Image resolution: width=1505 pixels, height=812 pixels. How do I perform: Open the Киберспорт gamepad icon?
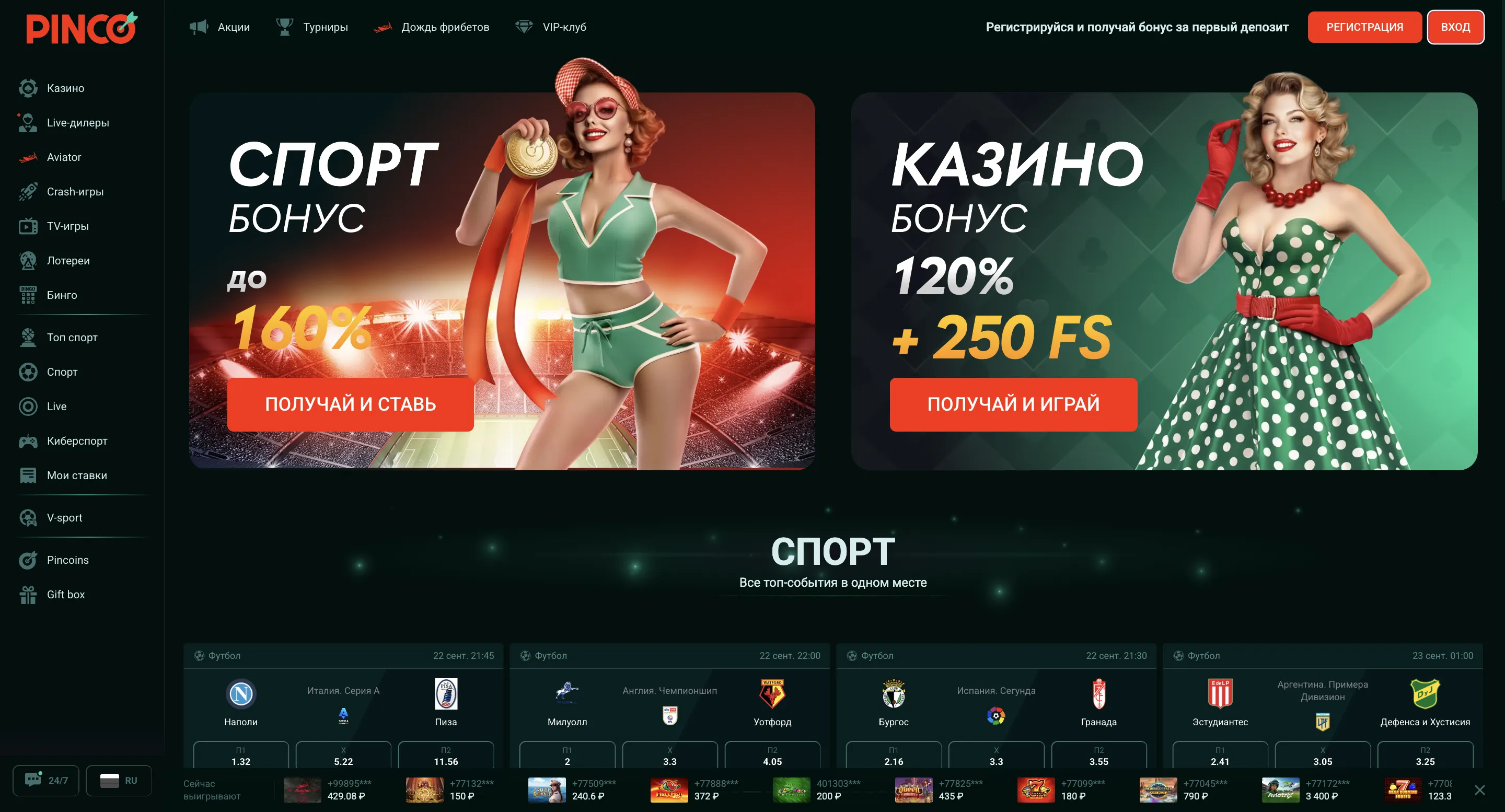[28, 441]
